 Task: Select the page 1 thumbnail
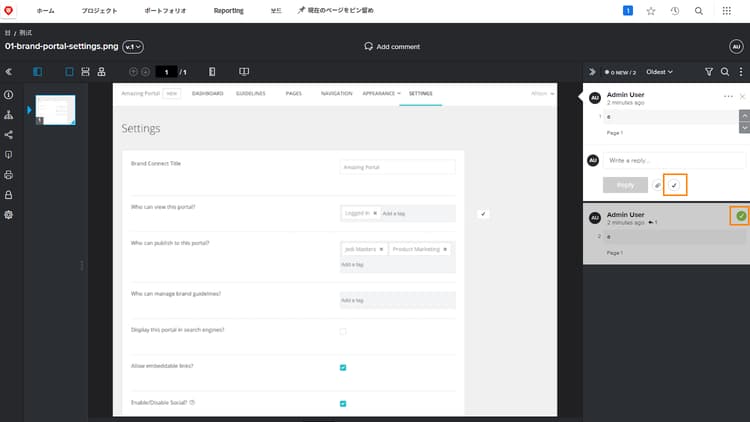(55, 110)
